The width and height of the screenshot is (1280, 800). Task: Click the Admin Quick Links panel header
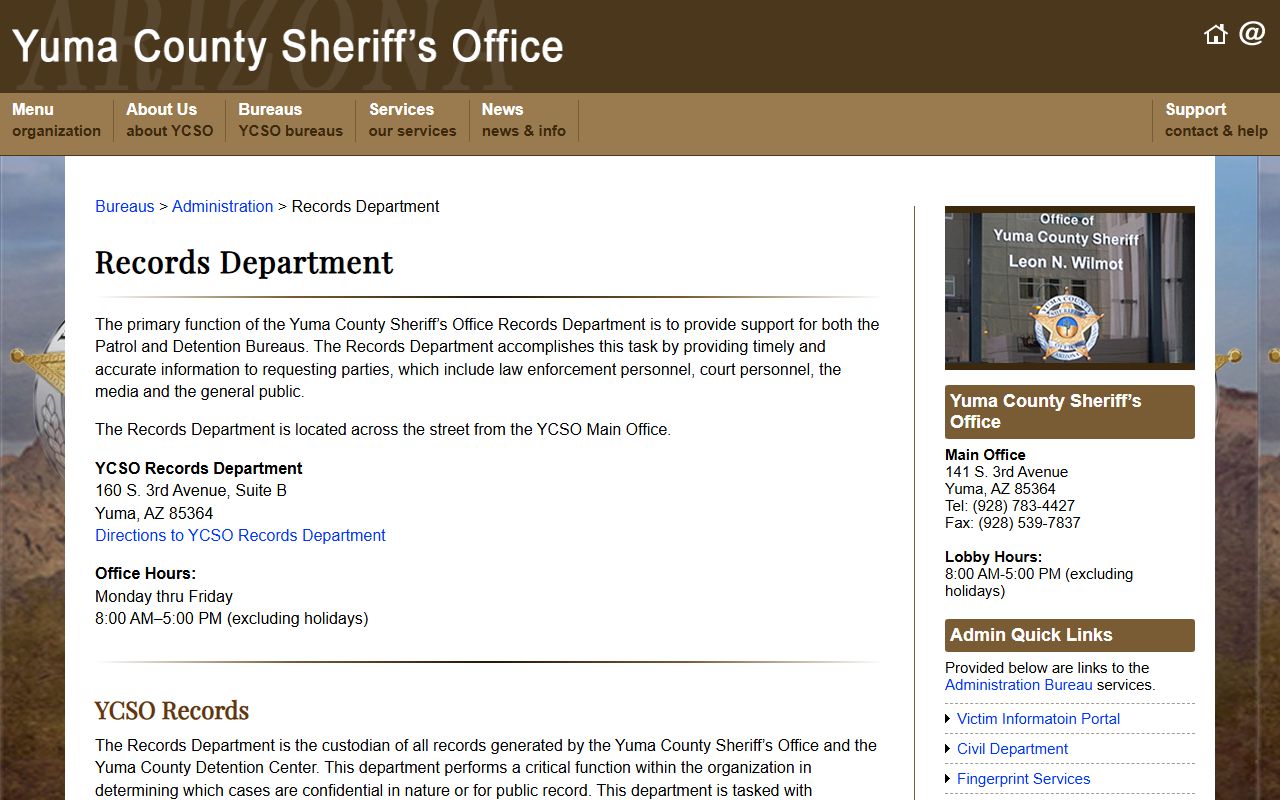pyautogui.click(x=1069, y=635)
